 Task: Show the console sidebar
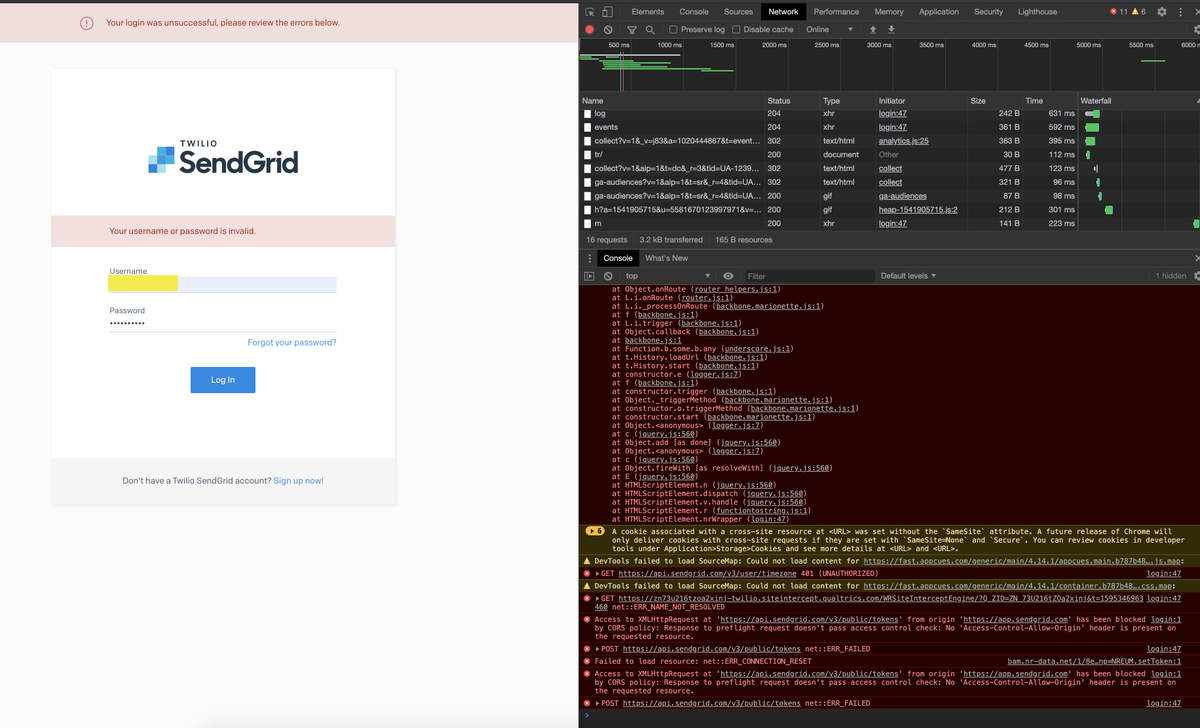[x=590, y=276]
